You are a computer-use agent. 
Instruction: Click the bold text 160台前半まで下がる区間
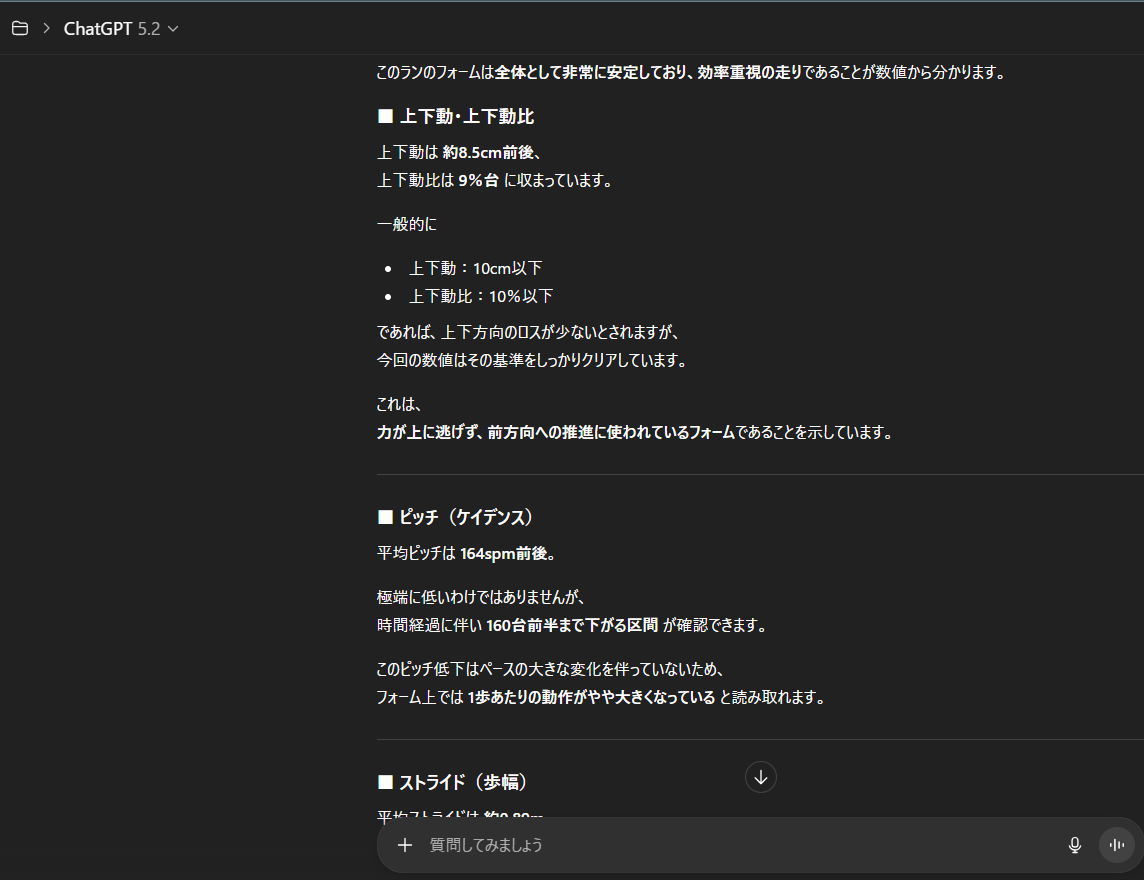572,626
